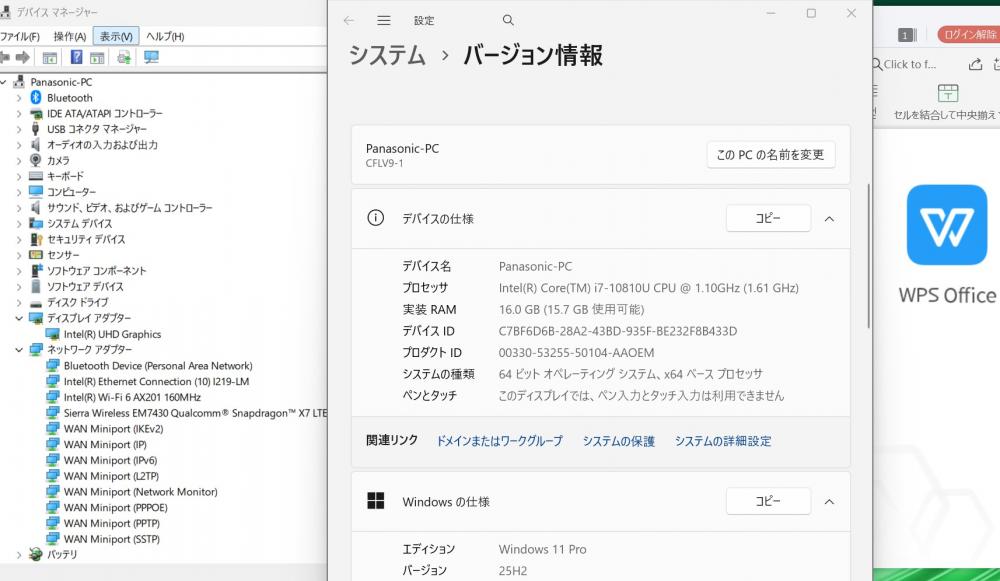The width and height of the screenshot is (1000, 581).
Task: Collapse the ネットワーク アダプター category
Action: (19, 350)
